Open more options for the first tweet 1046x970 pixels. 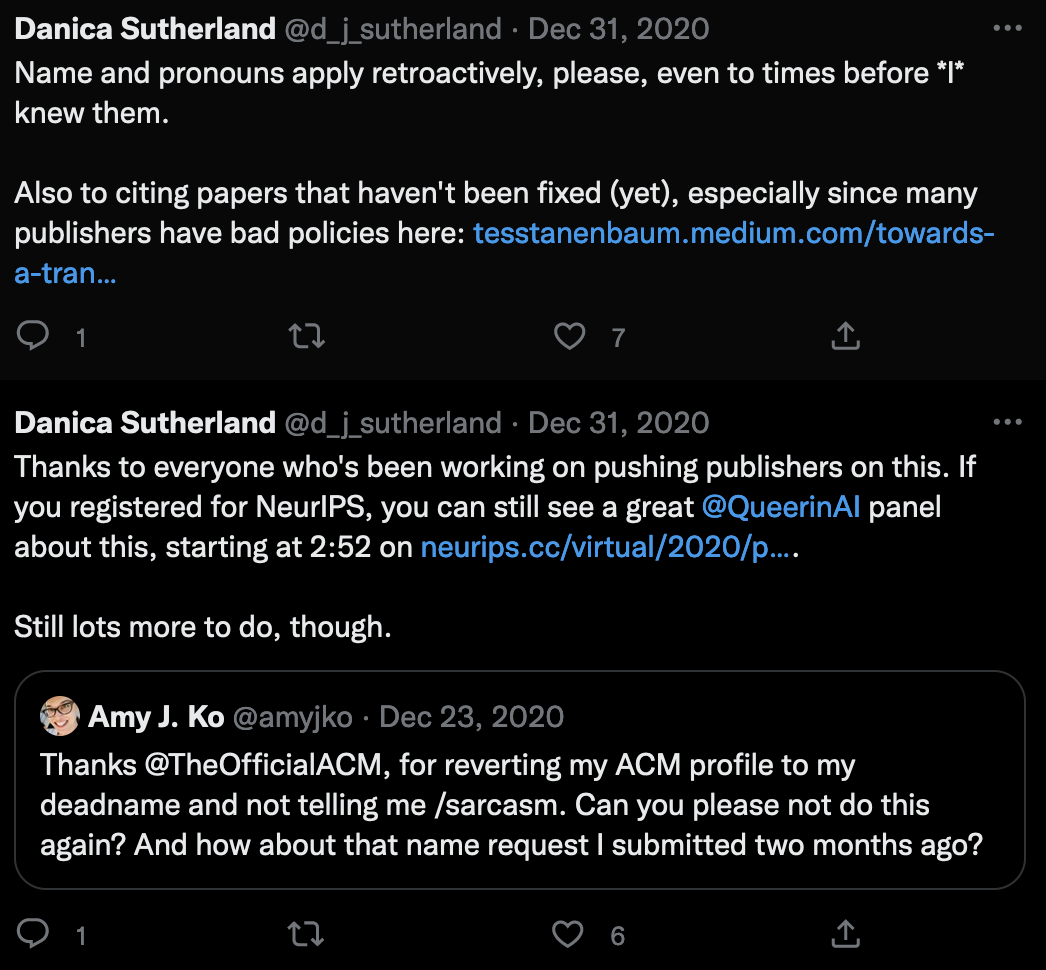(x=1007, y=28)
